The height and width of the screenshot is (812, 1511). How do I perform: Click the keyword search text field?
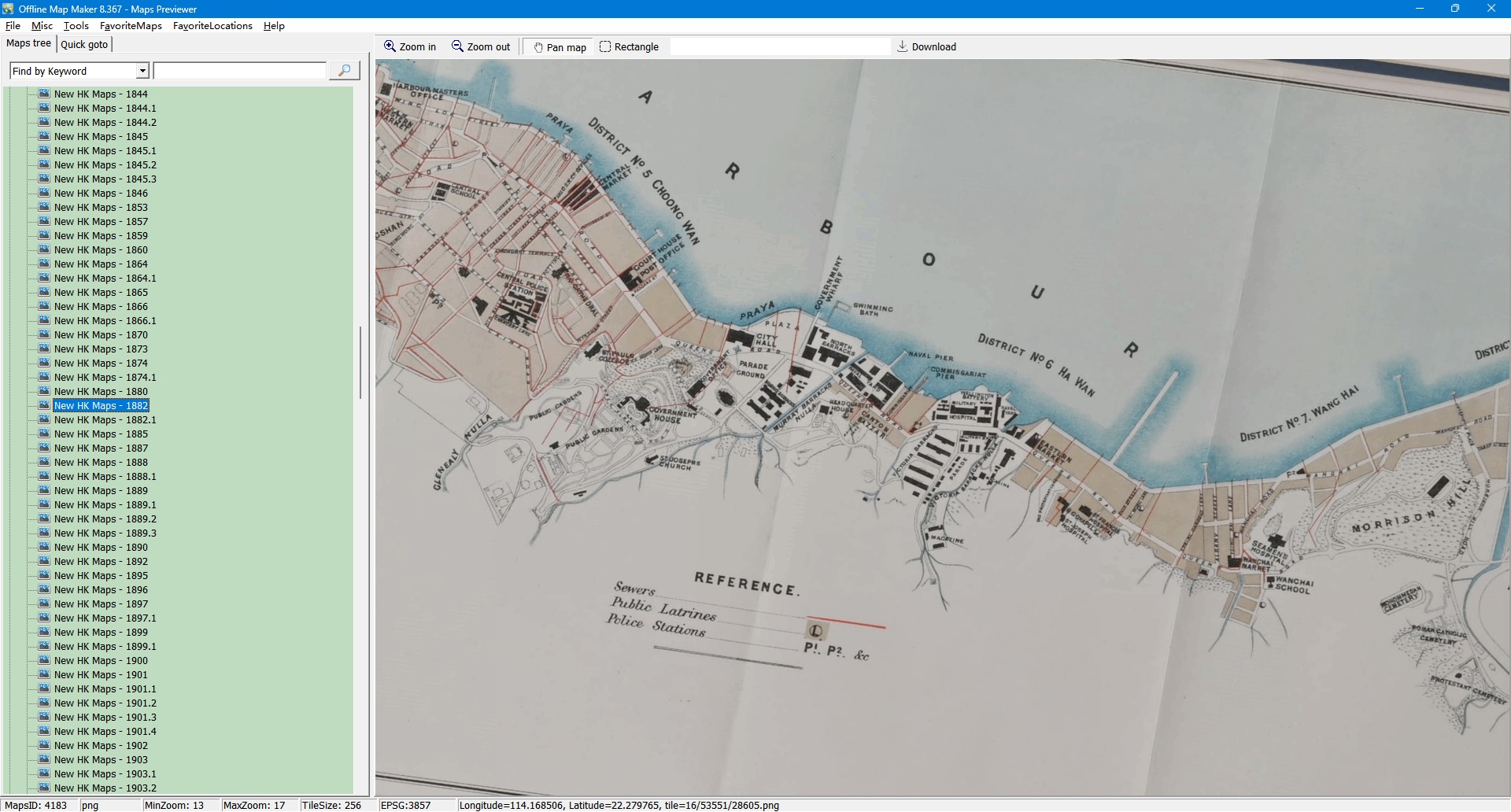[240, 71]
